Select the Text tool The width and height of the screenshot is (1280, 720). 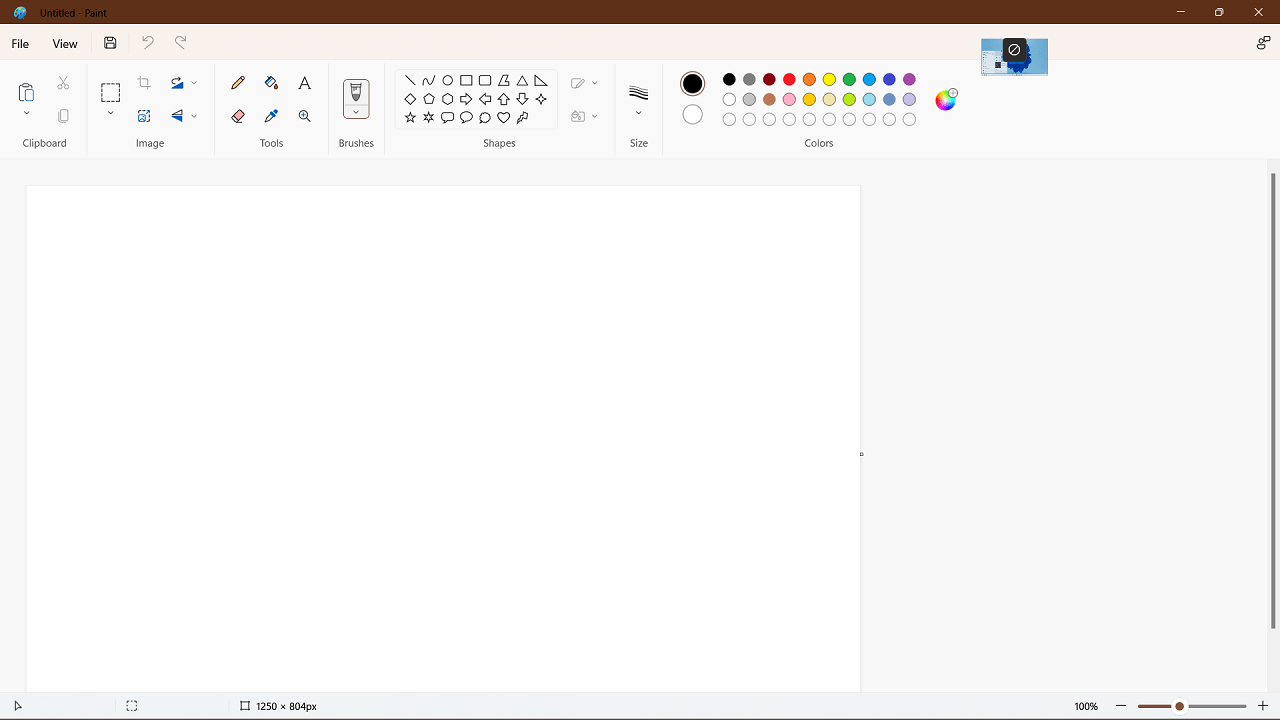305,83
